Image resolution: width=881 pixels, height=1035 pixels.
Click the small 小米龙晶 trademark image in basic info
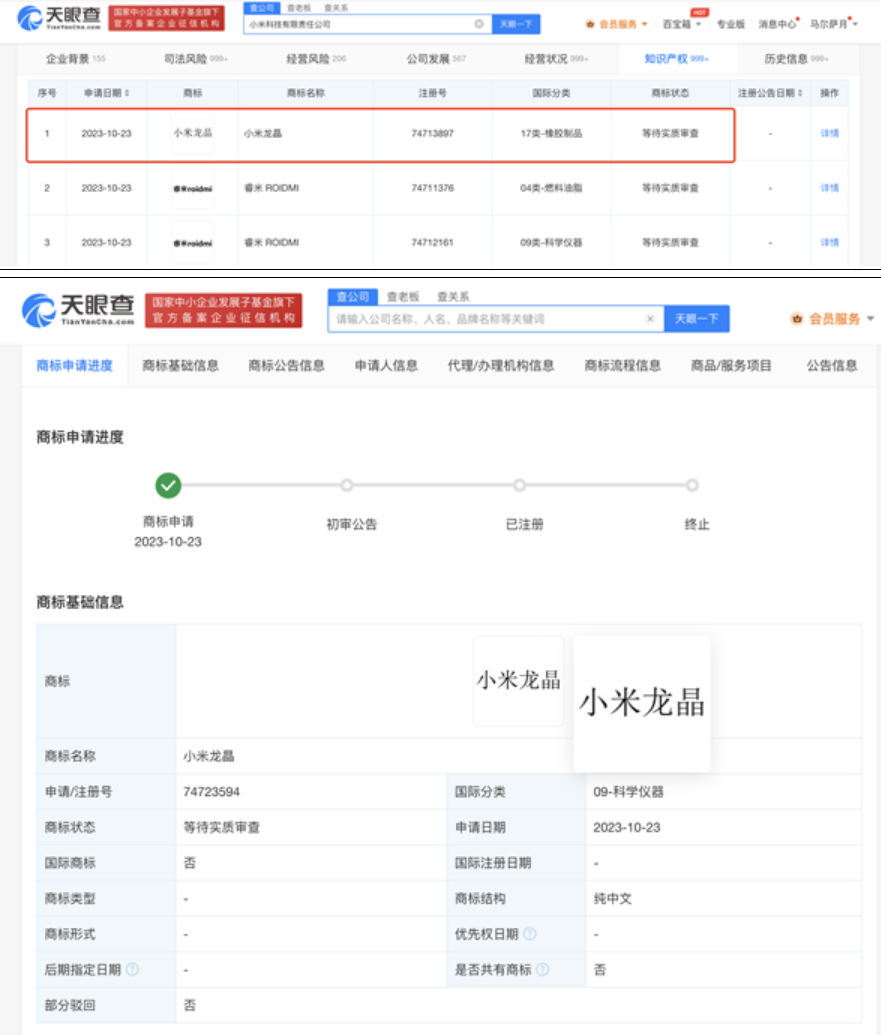coord(519,681)
